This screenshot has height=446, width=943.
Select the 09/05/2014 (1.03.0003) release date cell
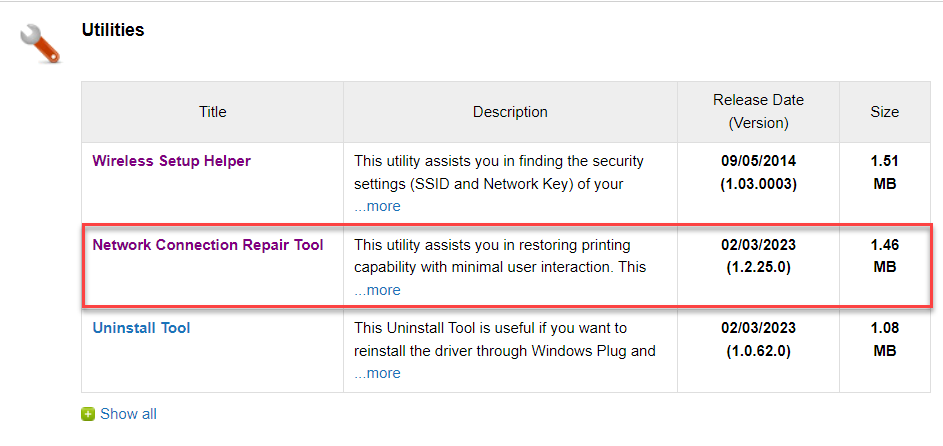[758, 172]
